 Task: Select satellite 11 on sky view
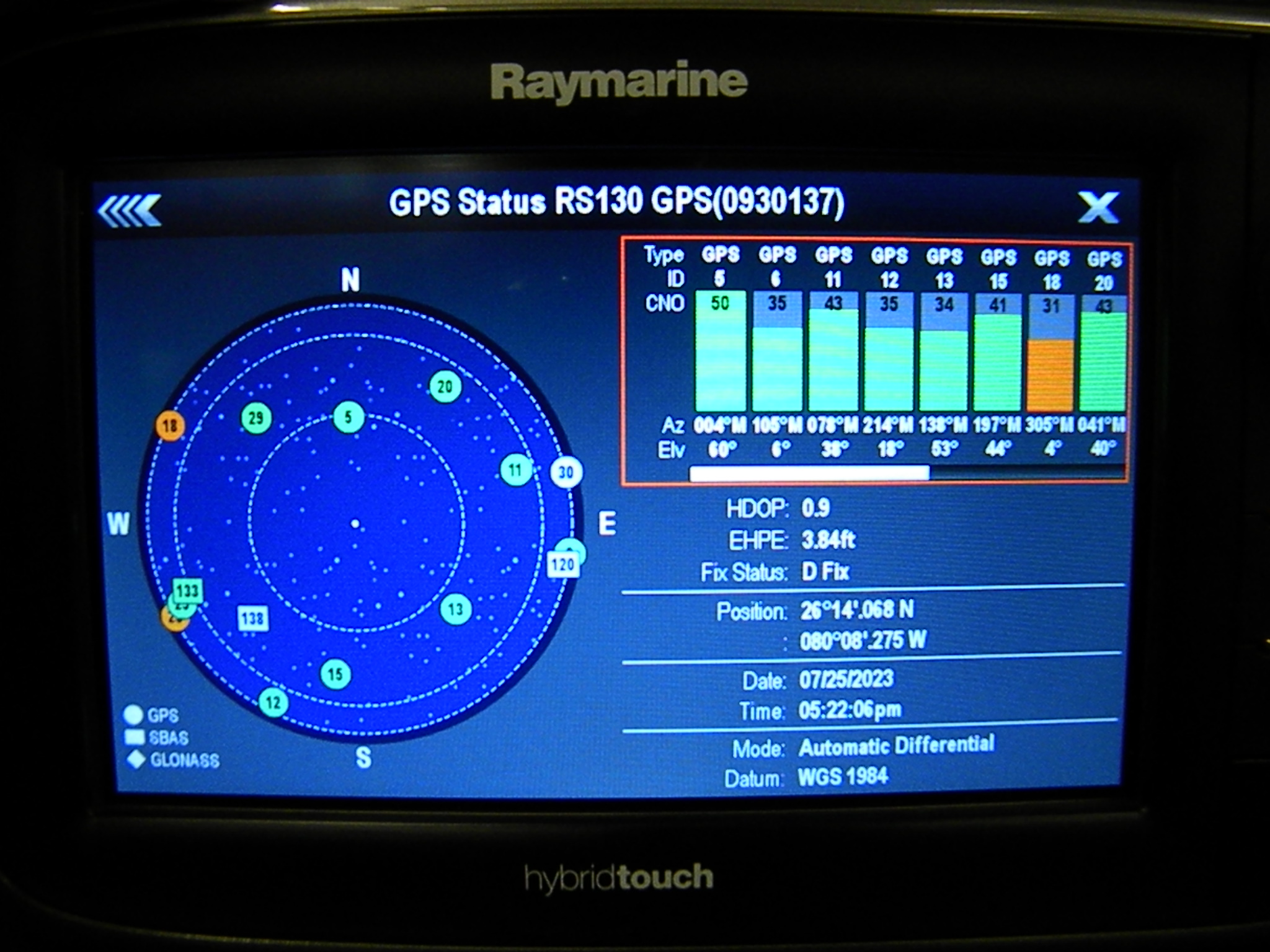(x=516, y=470)
